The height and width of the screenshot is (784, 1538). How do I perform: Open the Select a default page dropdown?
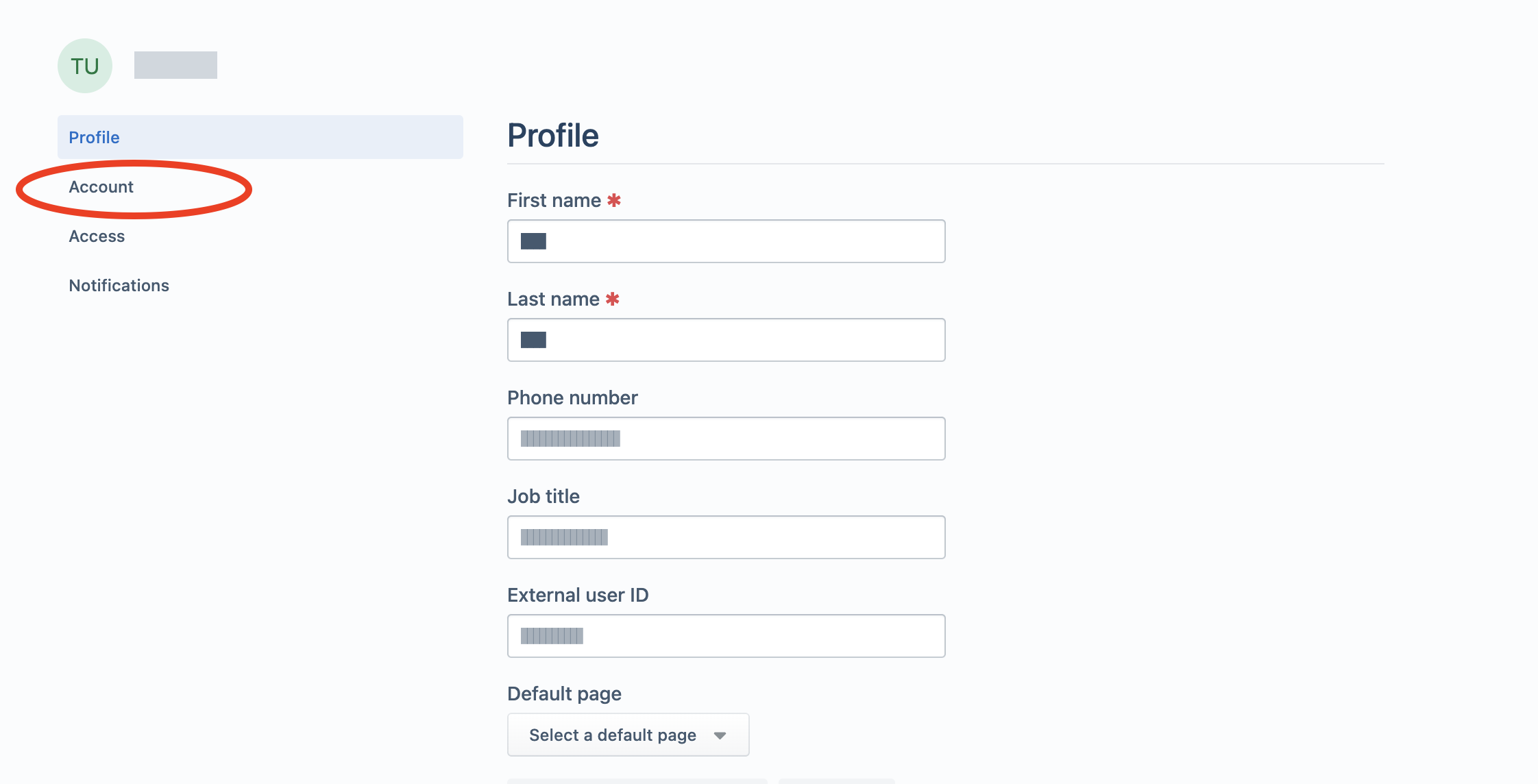click(x=628, y=735)
